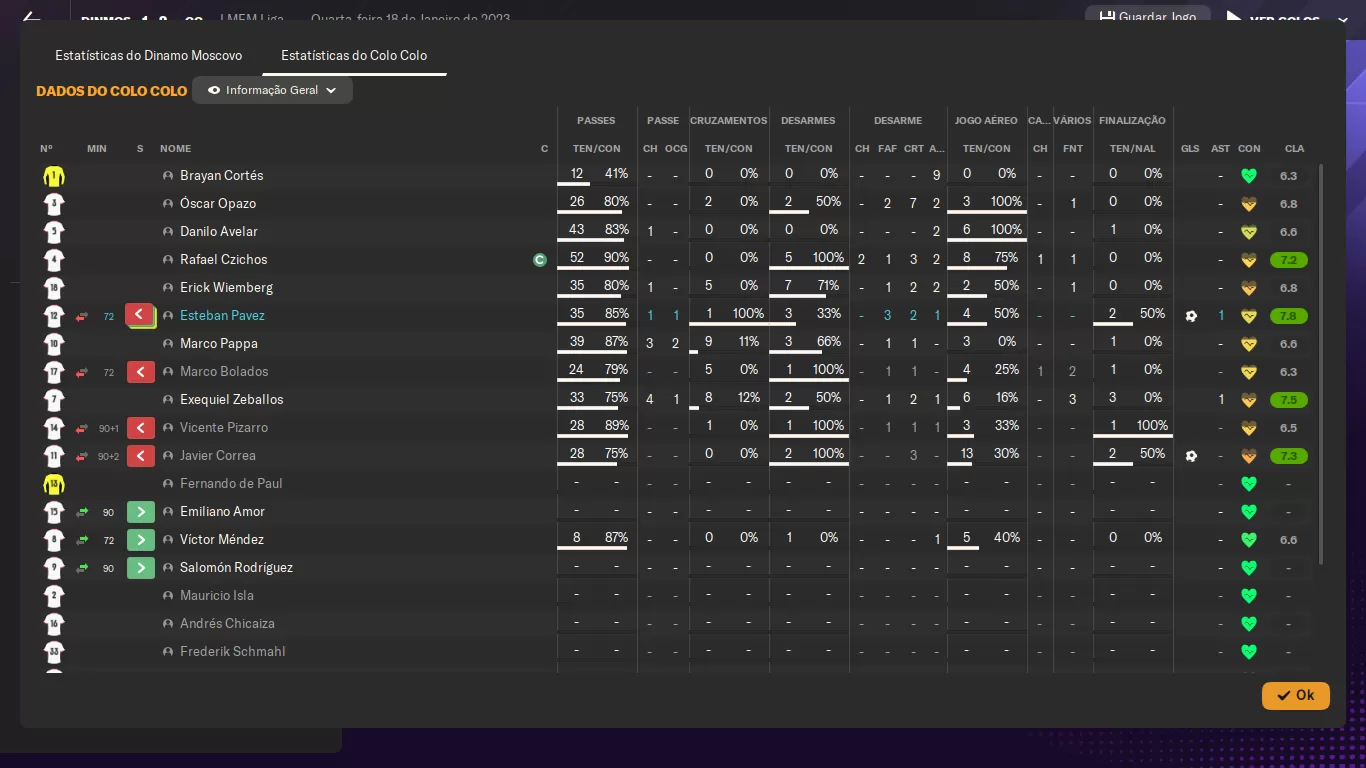Click the person icon beside Marco Pappa
The image size is (1366, 768).
pos(168,344)
